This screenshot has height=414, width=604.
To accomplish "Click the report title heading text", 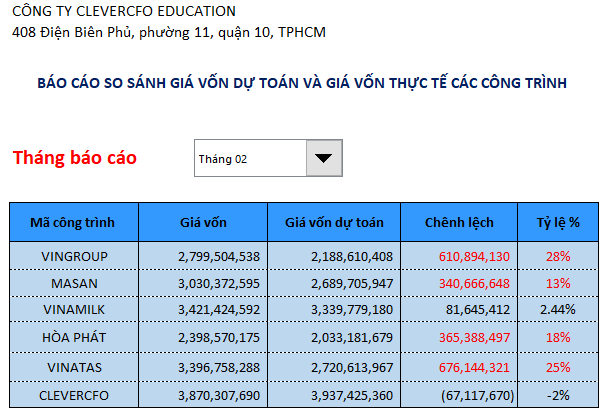I will (301, 84).
